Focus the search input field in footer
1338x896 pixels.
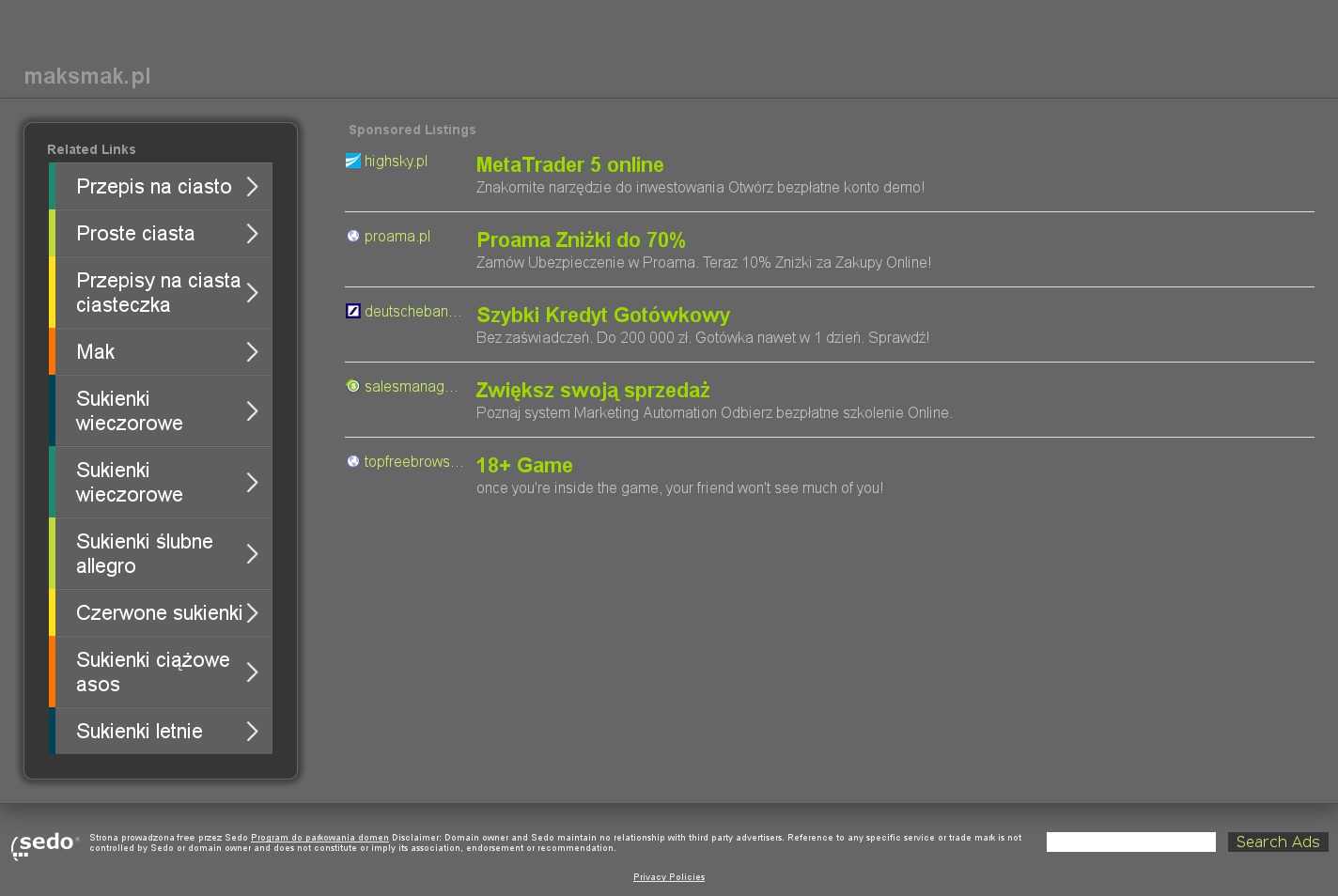[x=1130, y=842]
